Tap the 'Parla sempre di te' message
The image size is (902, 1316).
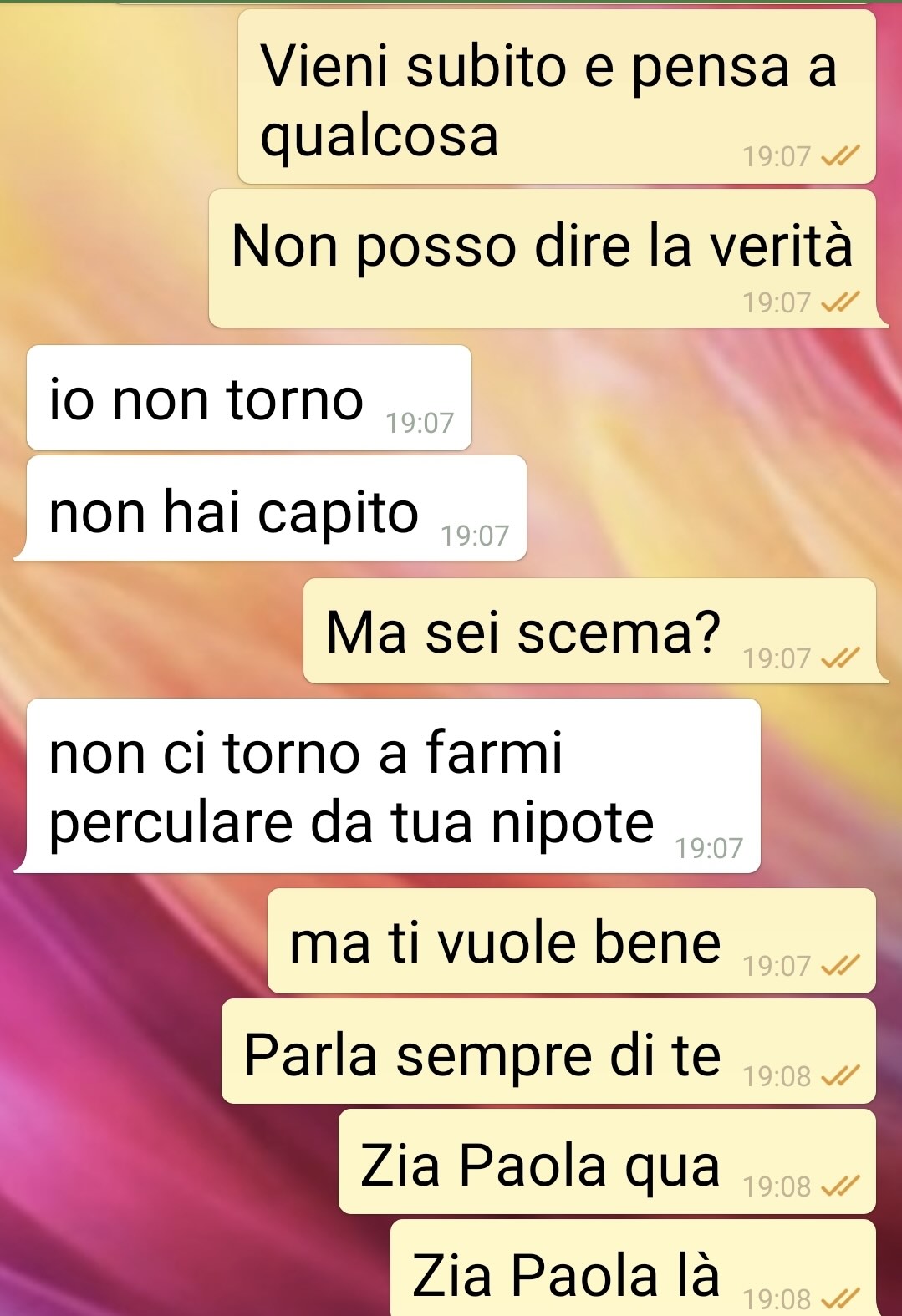[548, 1051]
